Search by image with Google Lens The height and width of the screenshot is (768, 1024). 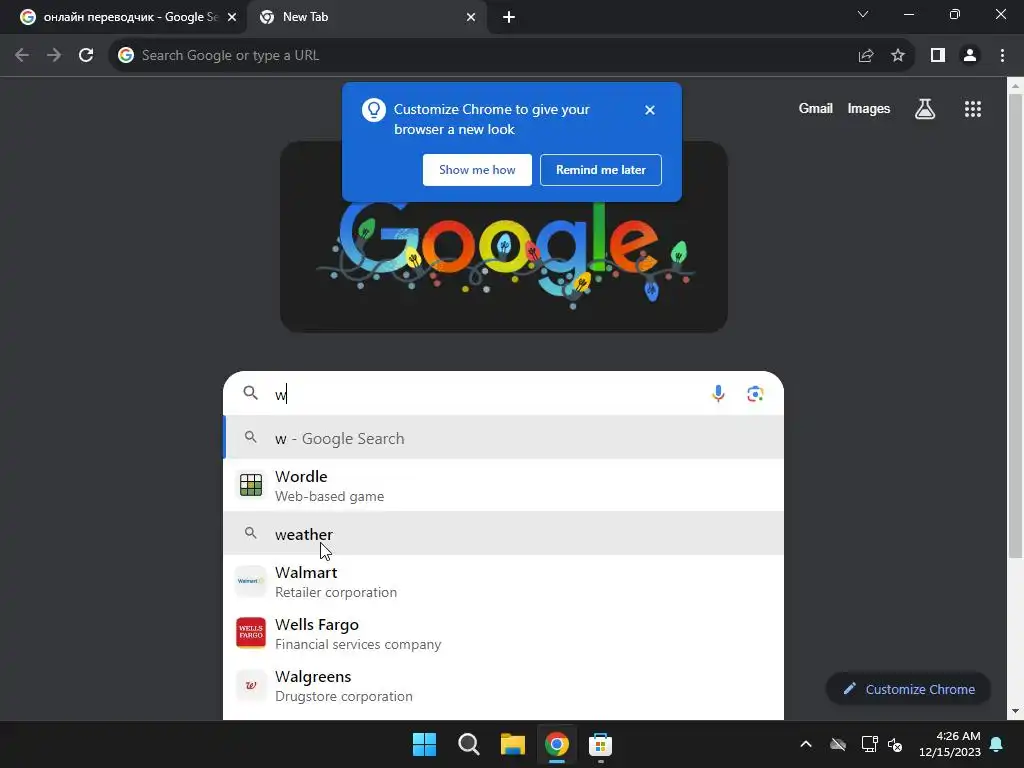click(755, 394)
